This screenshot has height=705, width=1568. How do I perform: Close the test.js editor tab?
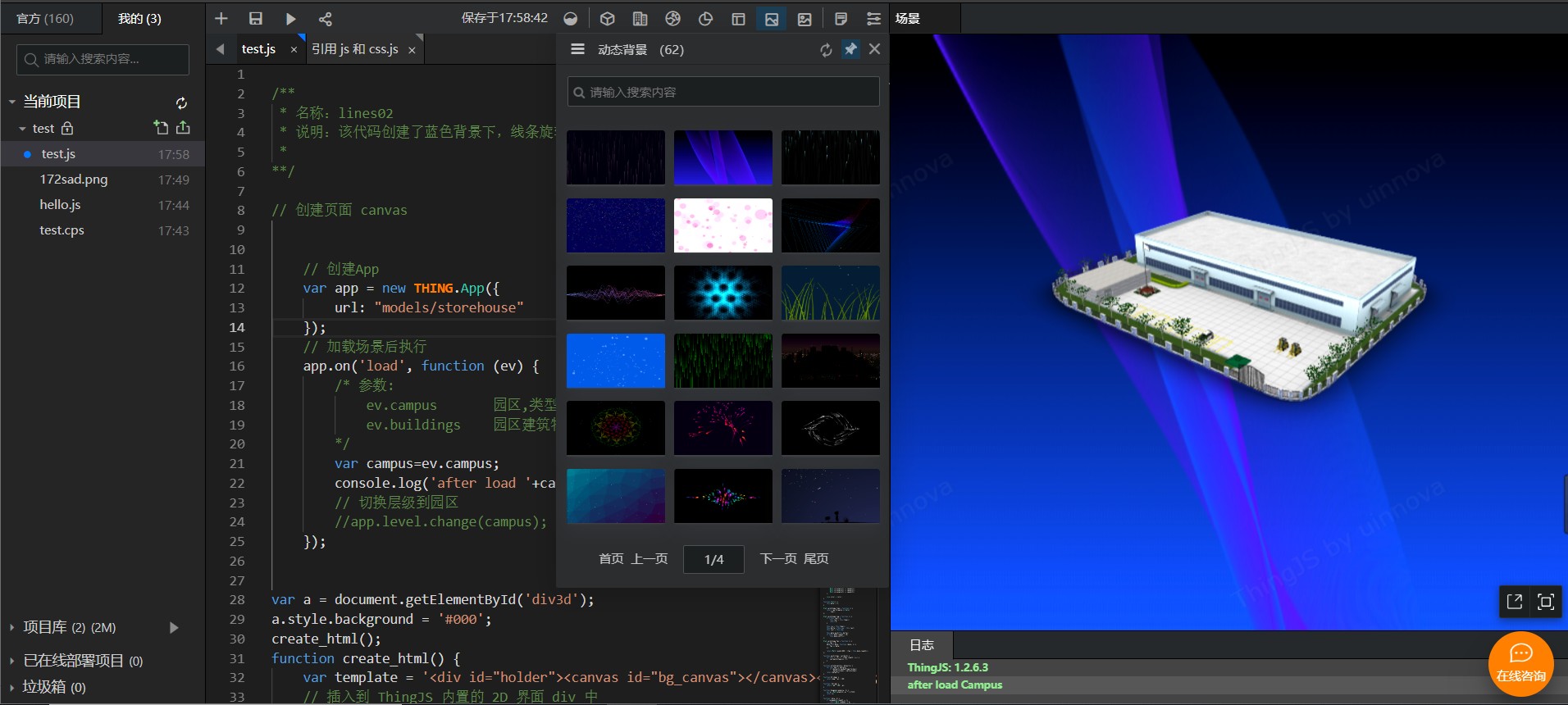point(294,50)
